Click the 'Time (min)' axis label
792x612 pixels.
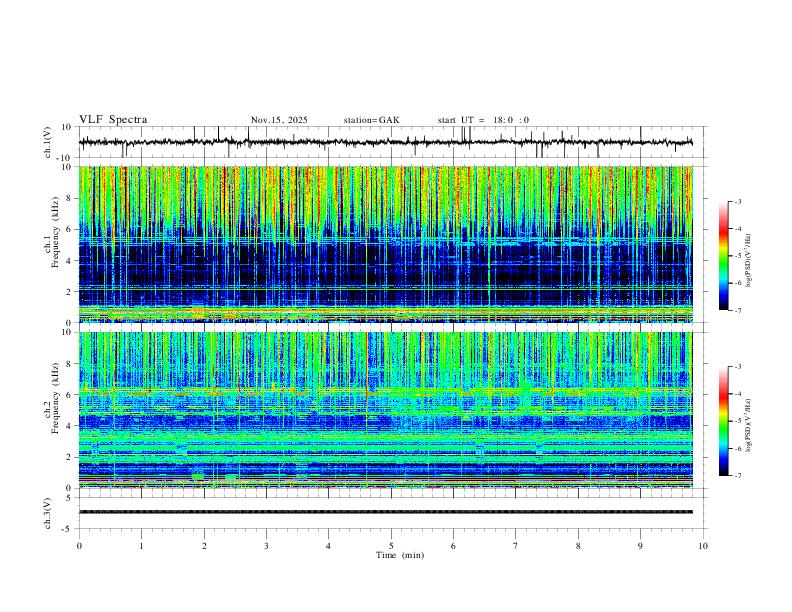[x=400, y=555]
